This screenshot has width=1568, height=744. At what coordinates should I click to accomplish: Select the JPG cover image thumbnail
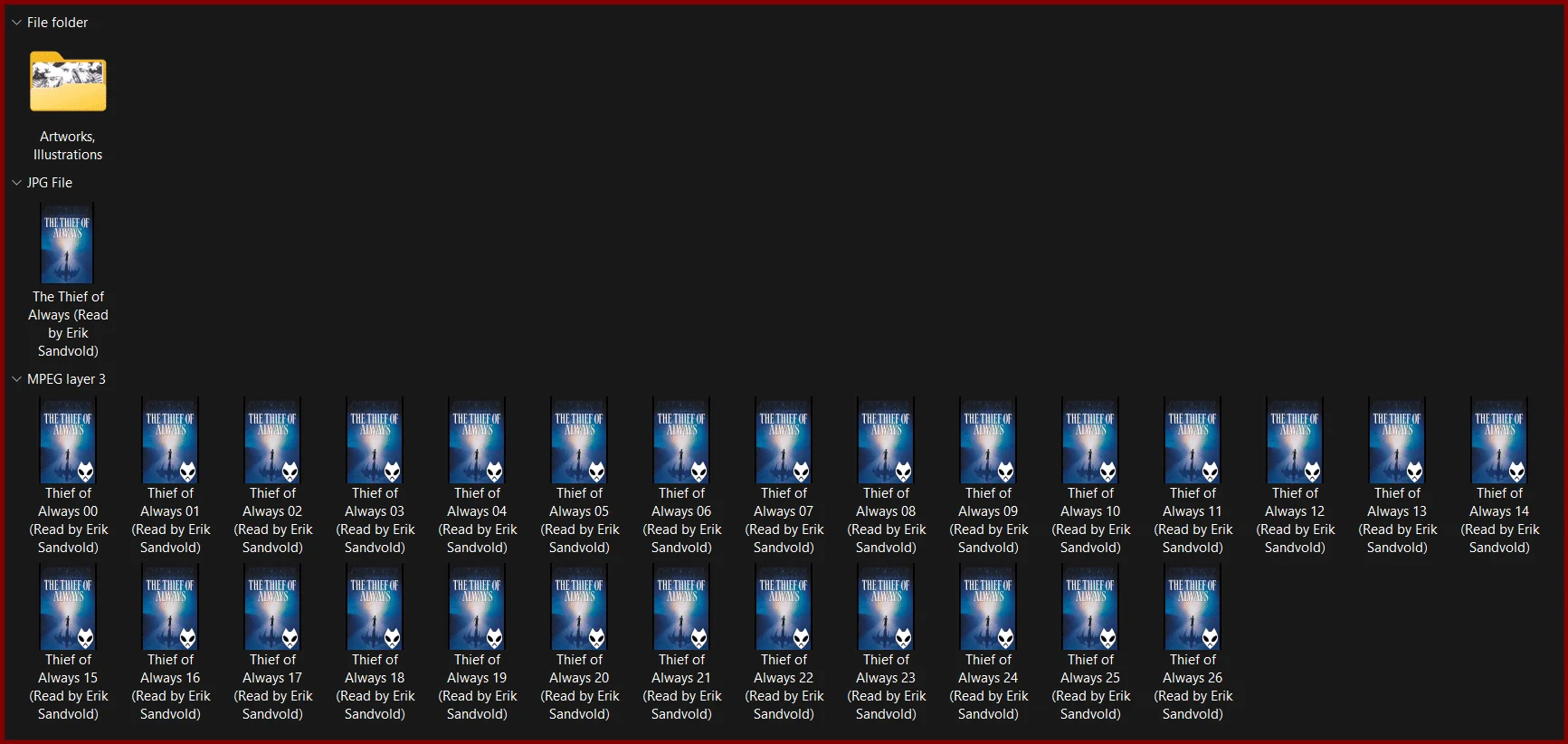pos(68,243)
